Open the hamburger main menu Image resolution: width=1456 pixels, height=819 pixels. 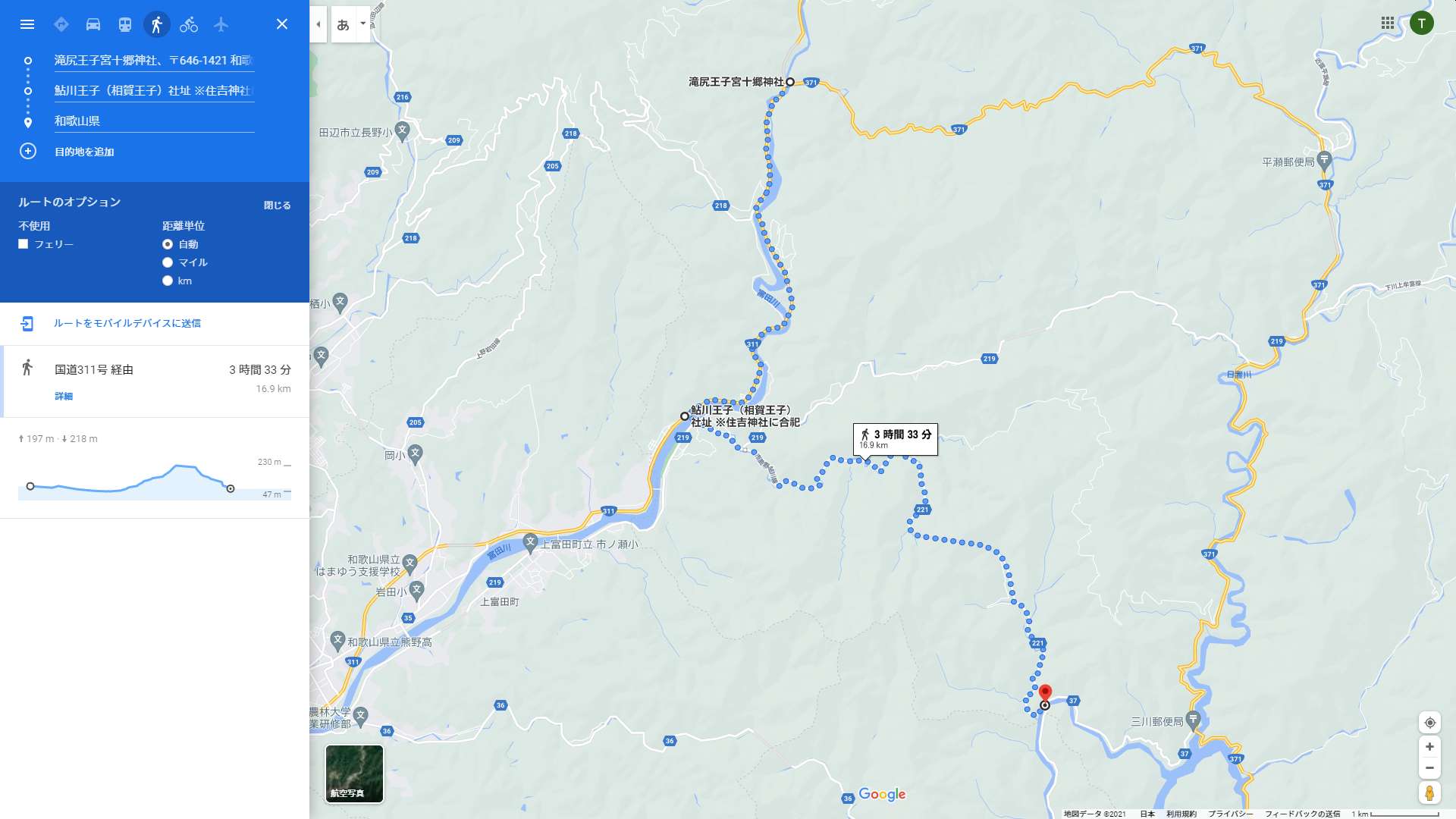(x=27, y=24)
